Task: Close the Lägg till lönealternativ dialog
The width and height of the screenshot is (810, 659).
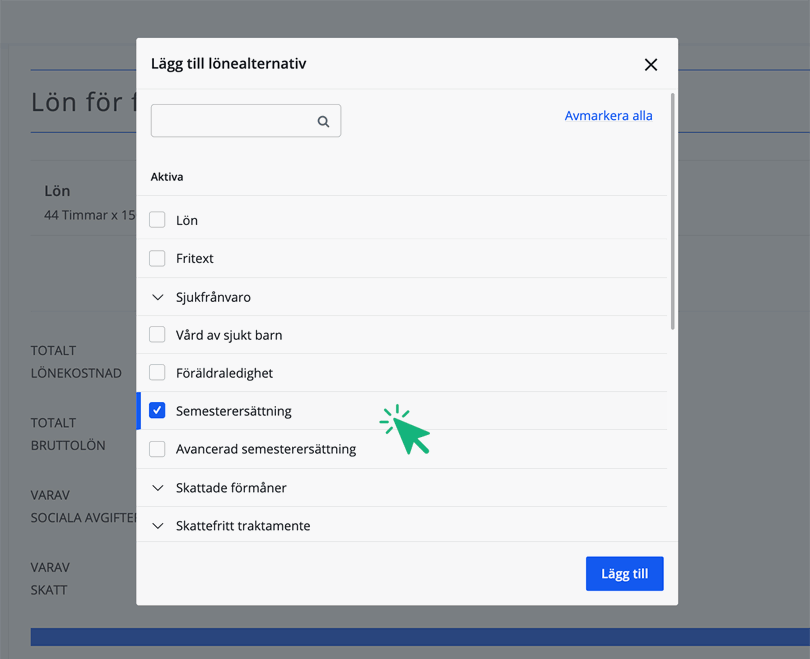Action: click(x=650, y=65)
